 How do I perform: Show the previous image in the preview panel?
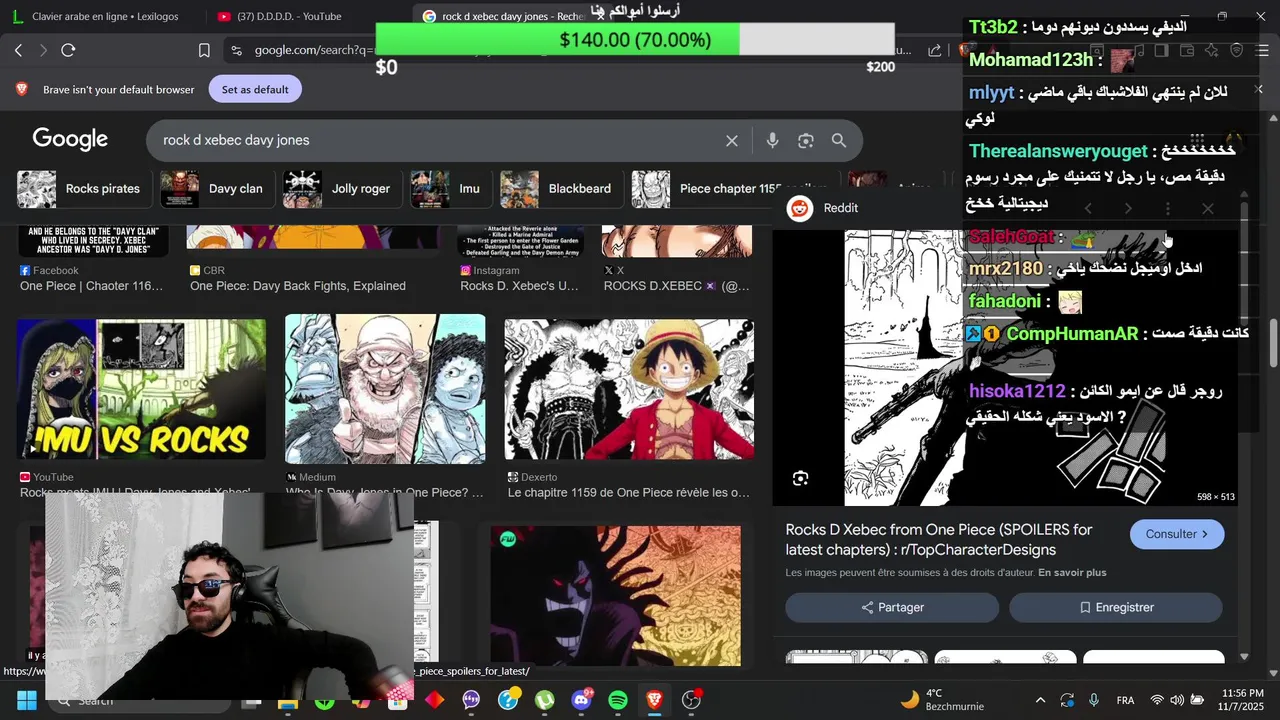point(1088,208)
